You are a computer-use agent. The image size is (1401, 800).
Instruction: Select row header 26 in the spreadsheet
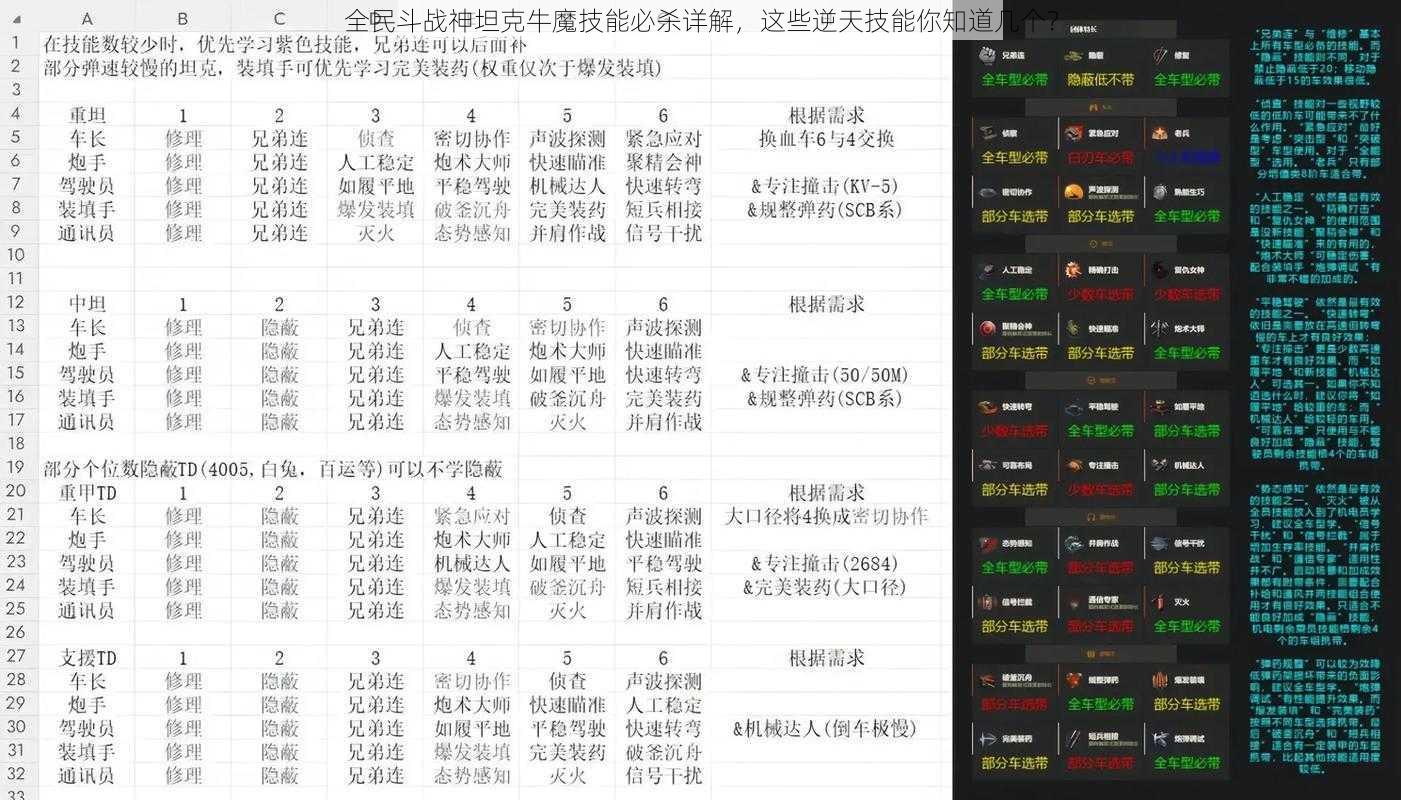pyautogui.click(x=17, y=633)
